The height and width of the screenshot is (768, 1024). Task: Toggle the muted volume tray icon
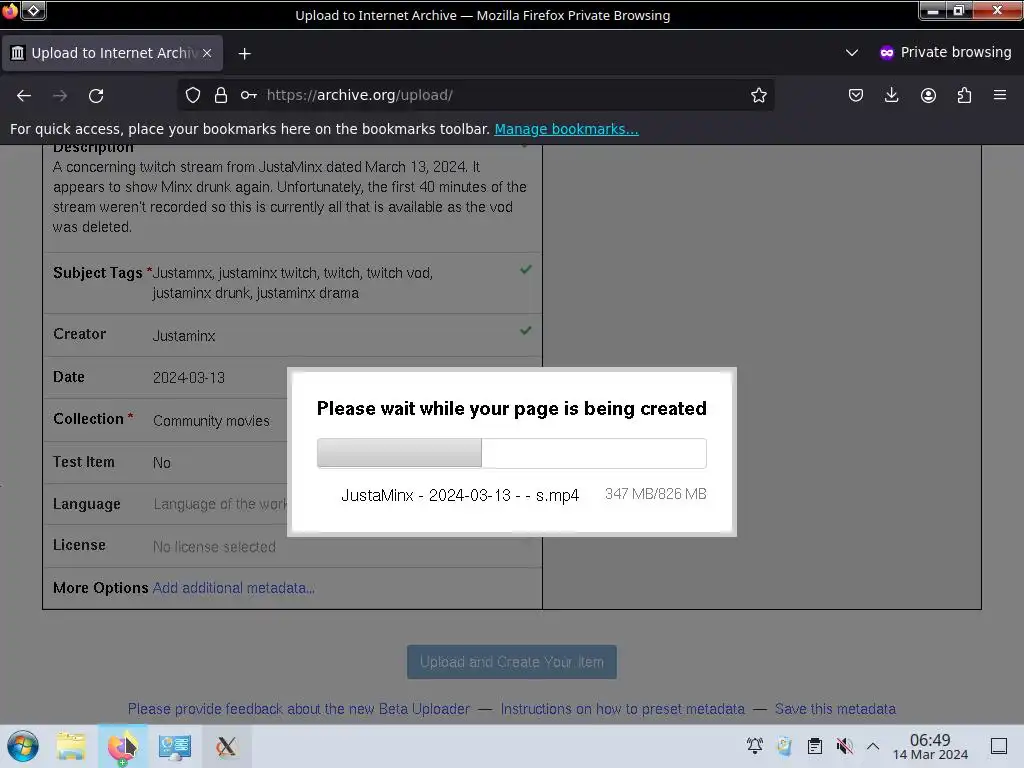click(x=844, y=745)
